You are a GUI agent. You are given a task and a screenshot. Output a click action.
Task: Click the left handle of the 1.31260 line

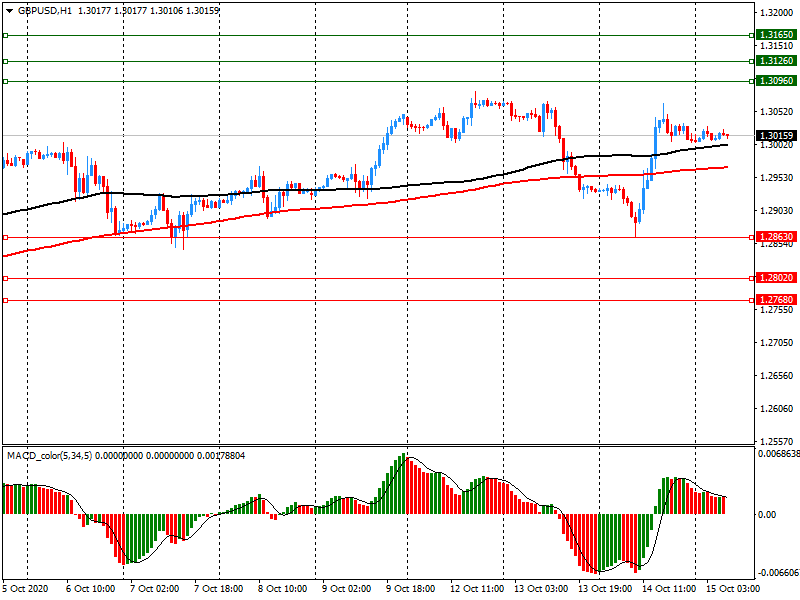(x=5, y=62)
